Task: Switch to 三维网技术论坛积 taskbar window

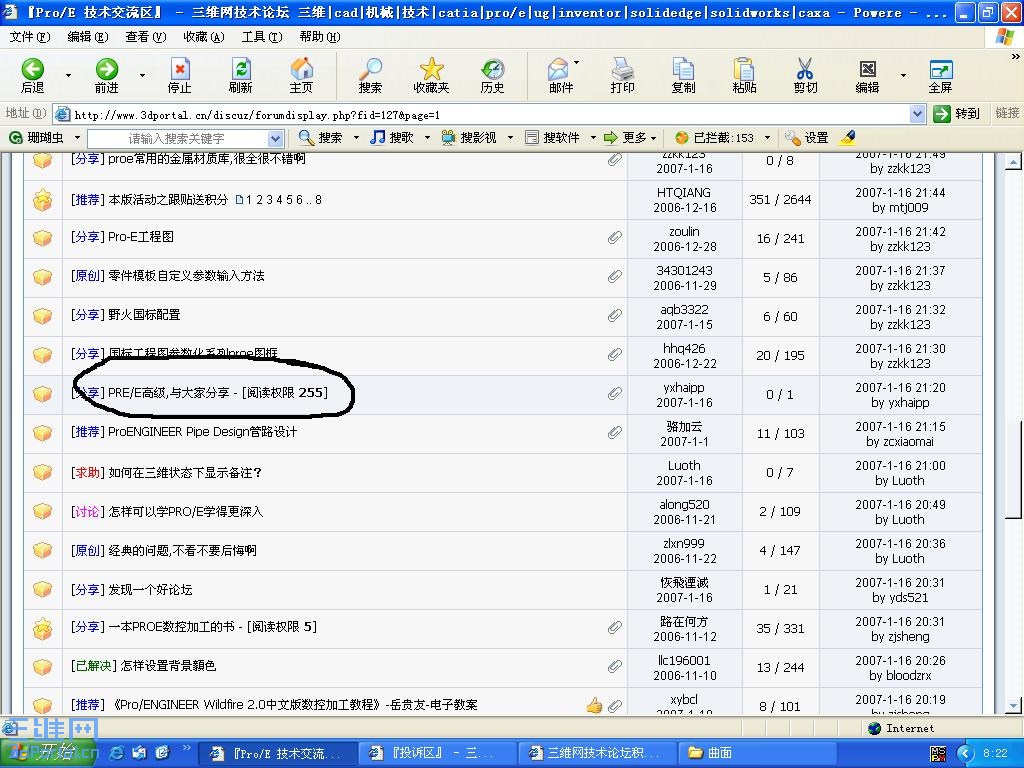Action: coord(597,753)
